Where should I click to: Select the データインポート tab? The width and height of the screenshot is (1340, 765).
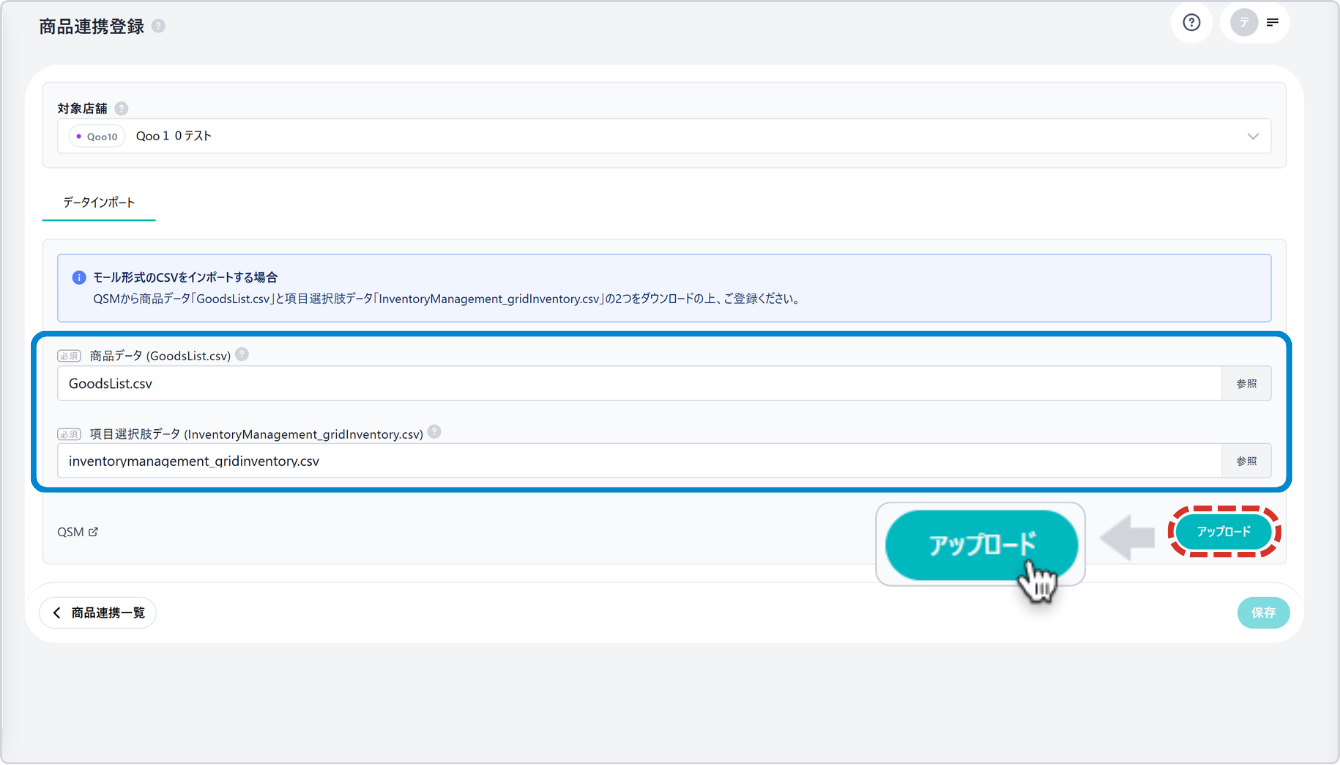pos(99,202)
